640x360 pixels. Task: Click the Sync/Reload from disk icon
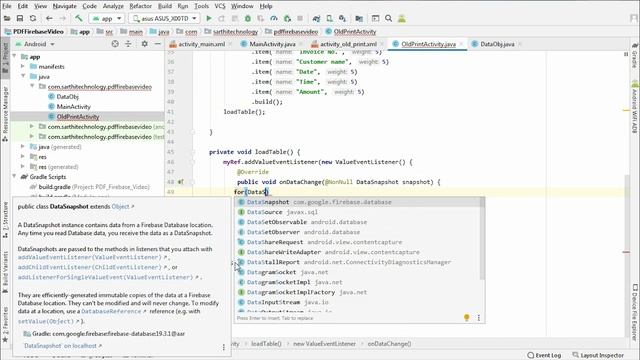(x=33, y=18)
